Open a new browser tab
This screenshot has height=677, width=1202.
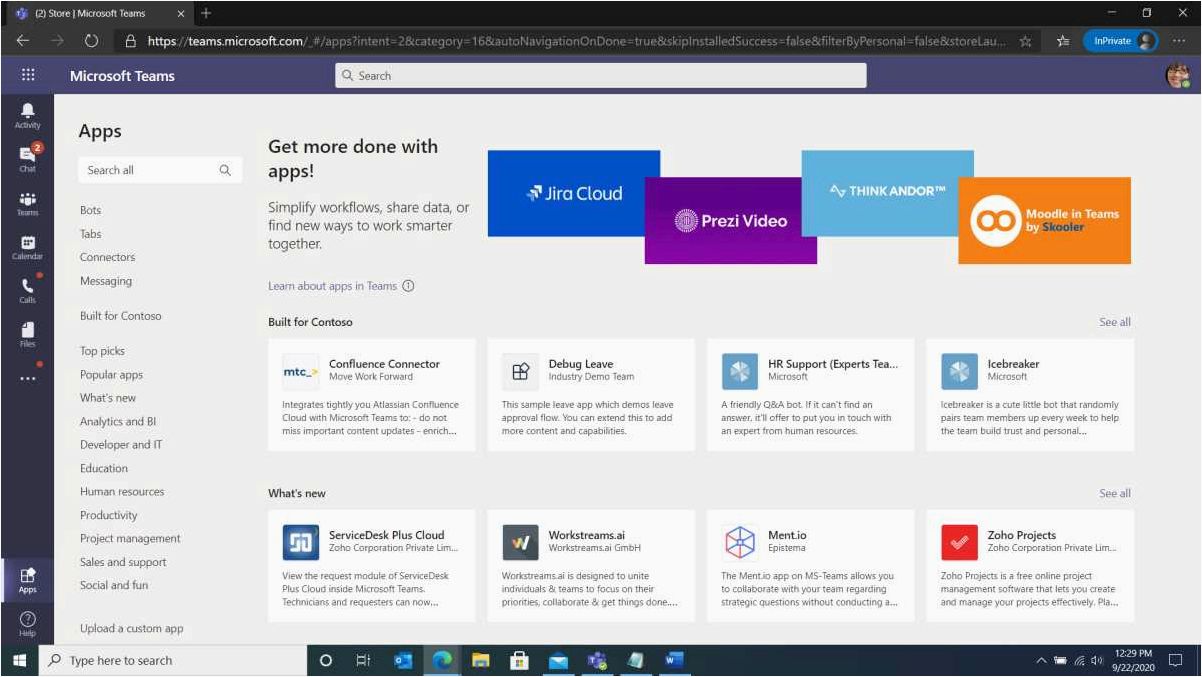(206, 13)
